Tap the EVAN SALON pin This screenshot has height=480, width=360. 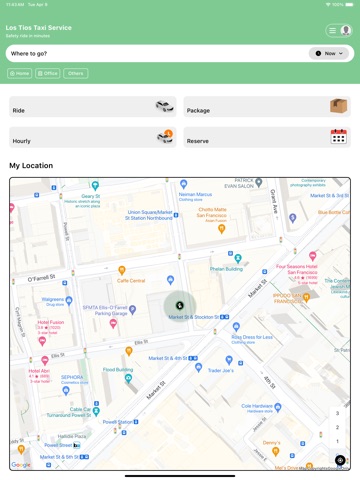point(259,182)
